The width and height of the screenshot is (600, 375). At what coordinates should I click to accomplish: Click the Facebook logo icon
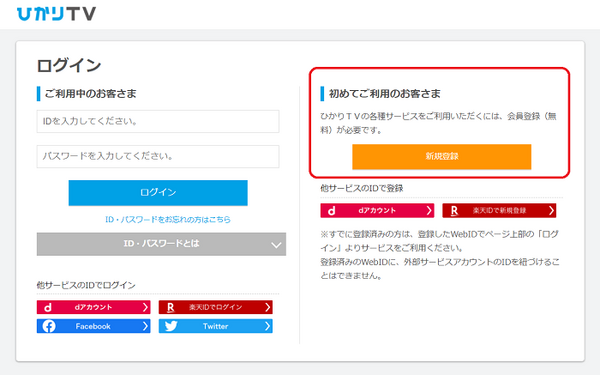[49, 326]
